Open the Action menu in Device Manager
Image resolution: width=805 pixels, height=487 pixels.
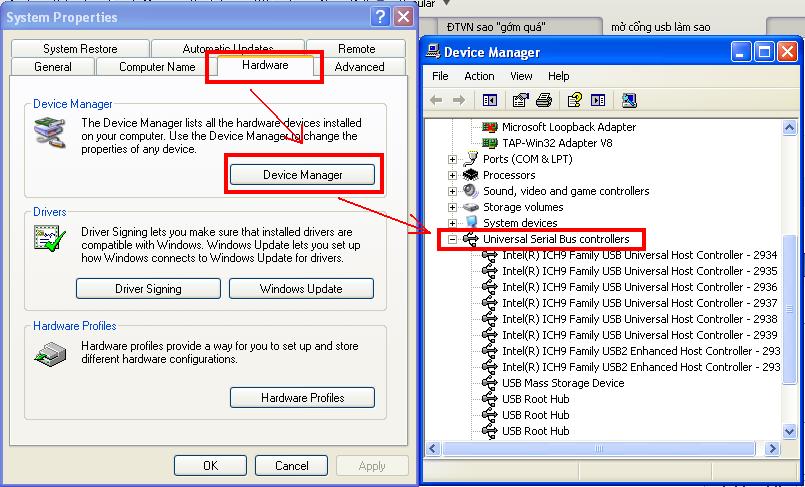[479, 76]
